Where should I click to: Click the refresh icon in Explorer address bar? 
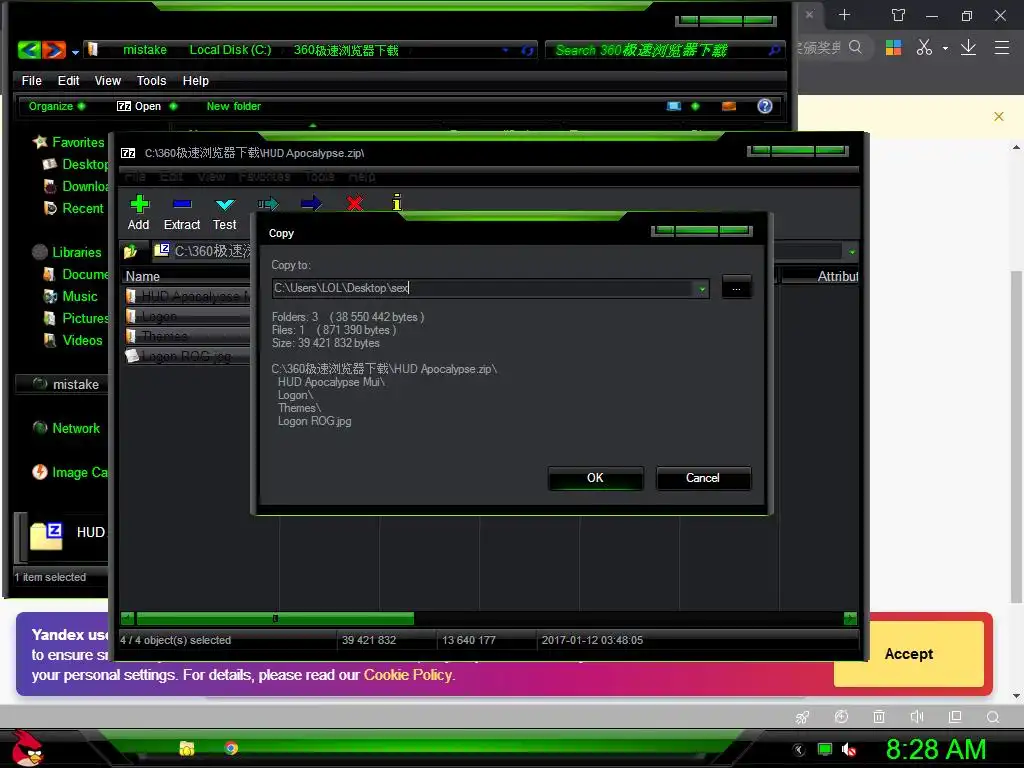pyautogui.click(x=527, y=50)
